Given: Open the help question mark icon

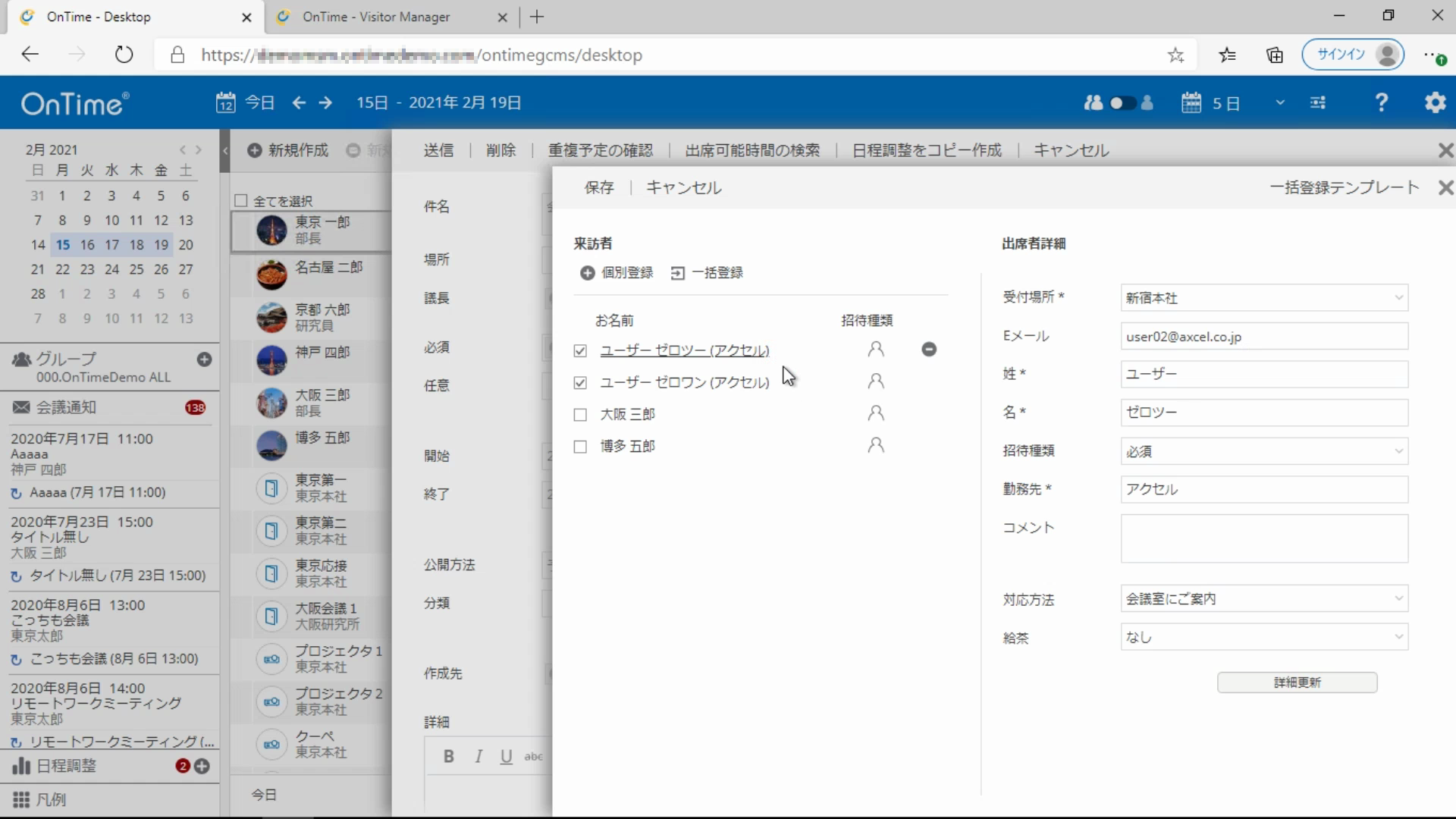Looking at the screenshot, I should 1382,102.
